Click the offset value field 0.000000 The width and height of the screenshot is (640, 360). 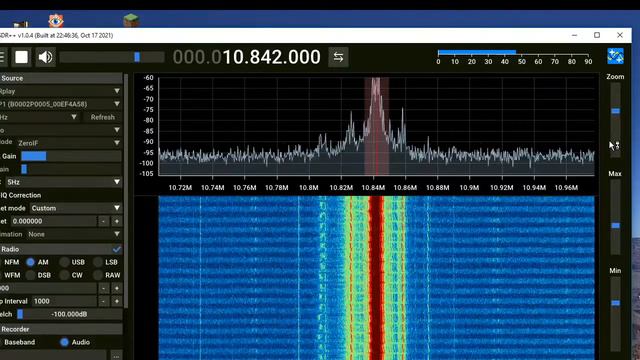point(53,221)
